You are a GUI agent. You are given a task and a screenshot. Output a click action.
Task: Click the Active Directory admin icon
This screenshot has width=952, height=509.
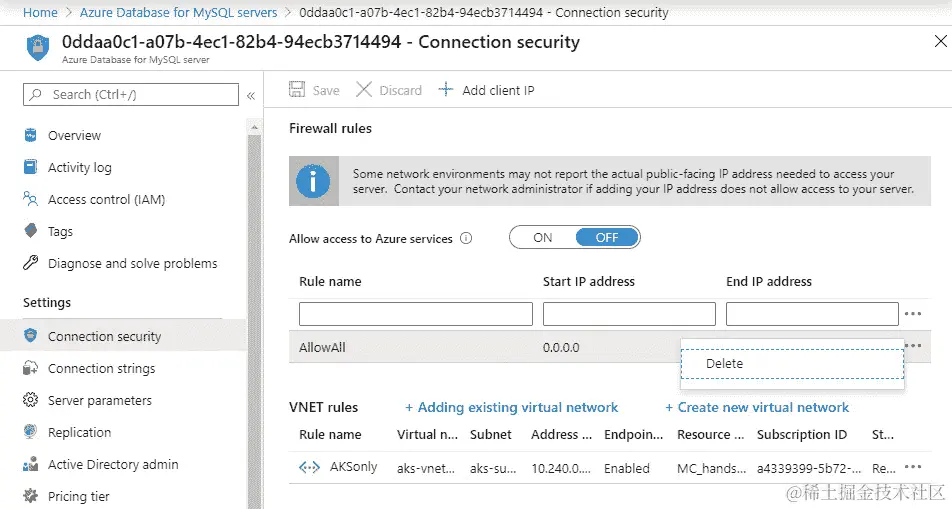point(30,464)
